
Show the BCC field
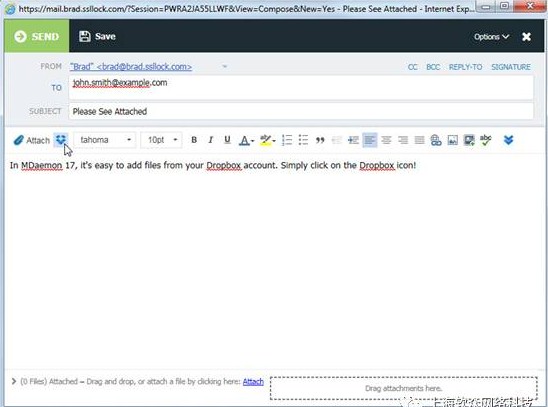pyautogui.click(x=433, y=67)
